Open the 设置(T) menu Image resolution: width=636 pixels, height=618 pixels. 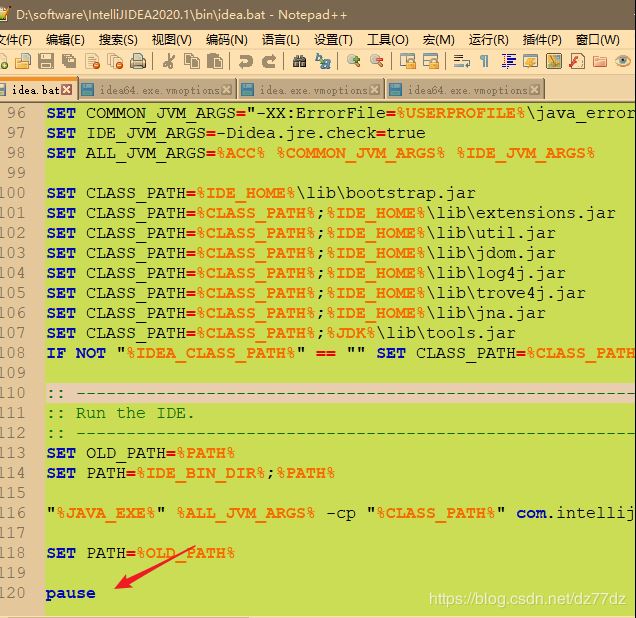tap(333, 40)
